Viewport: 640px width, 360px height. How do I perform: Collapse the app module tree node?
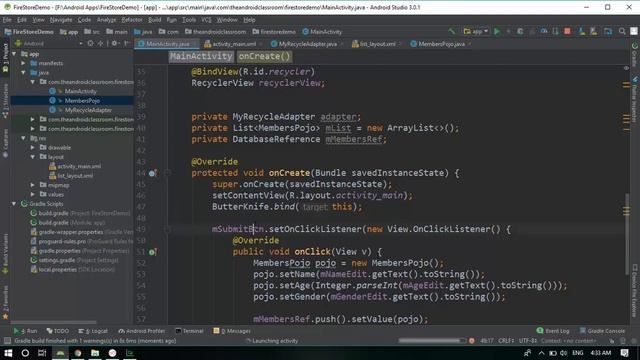(x=14, y=54)
